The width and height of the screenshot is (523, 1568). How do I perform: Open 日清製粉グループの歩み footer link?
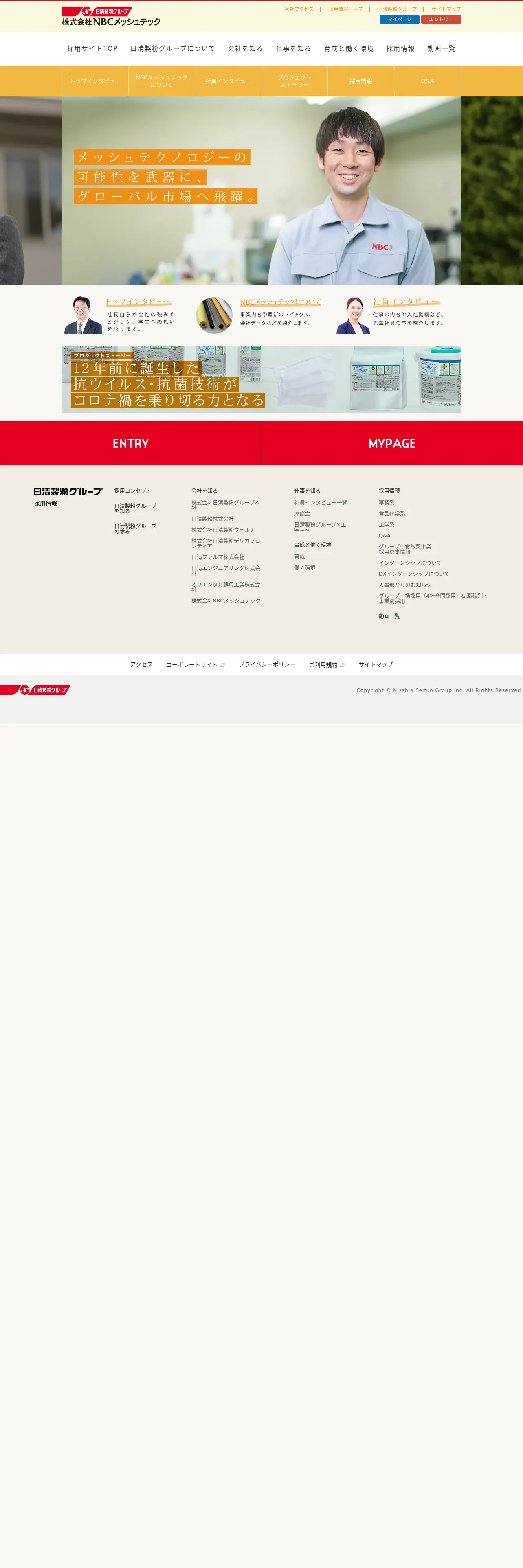click(135, 528)
